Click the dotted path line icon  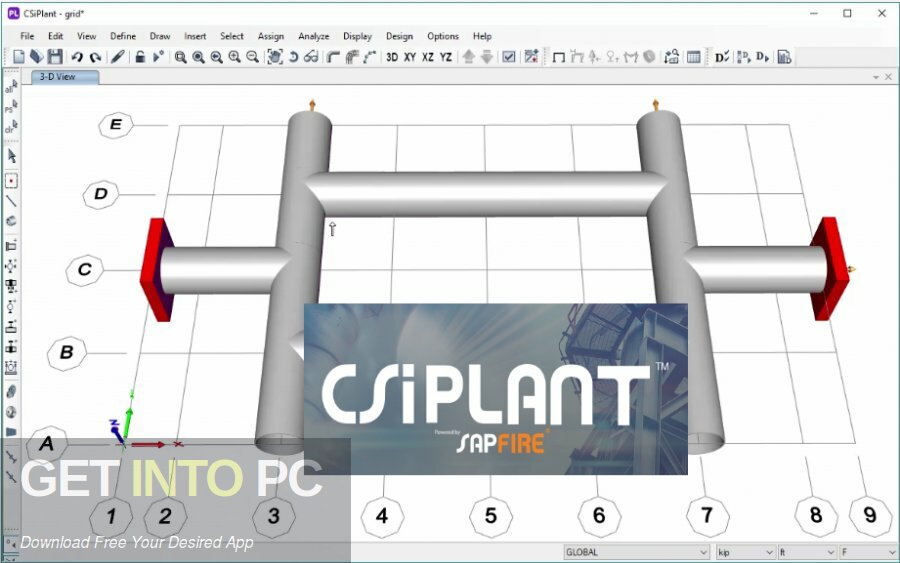(370, 57)
